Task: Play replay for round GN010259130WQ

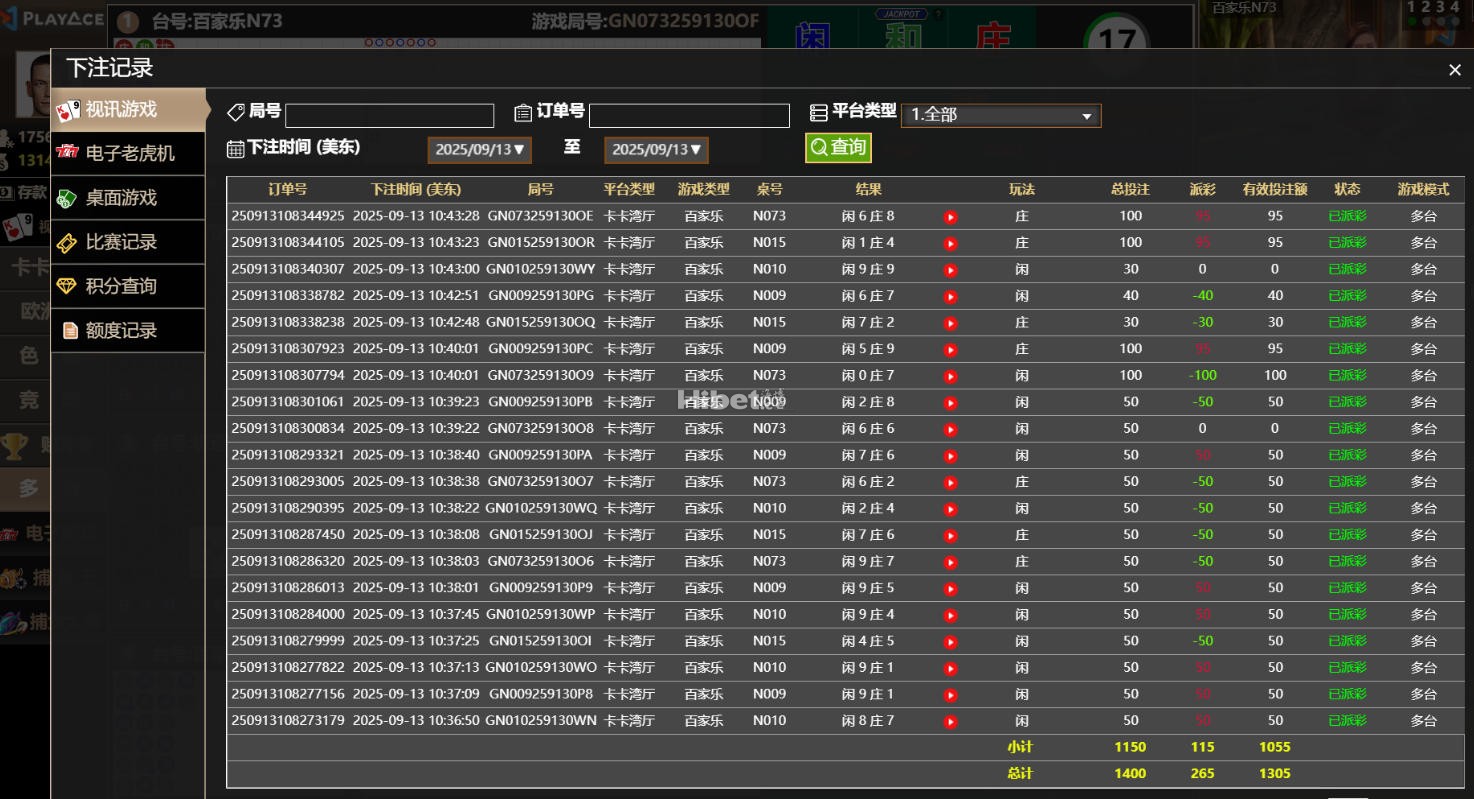Action: pyautogui.click(x=950, y=509)
